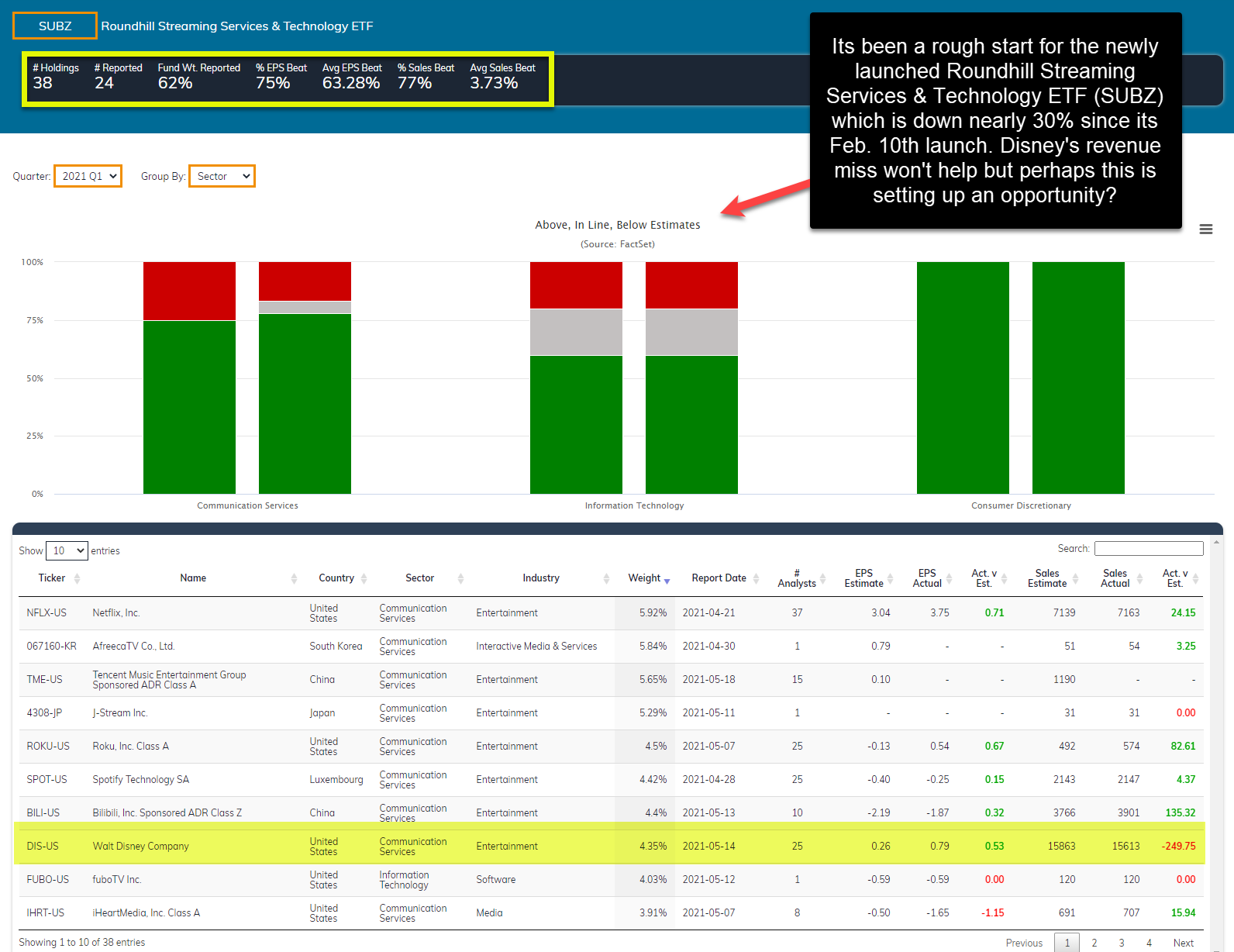Go to Previous table page
This screenshot has height=952, width=1234.
pyautogui.click(x=1024, y=943)
